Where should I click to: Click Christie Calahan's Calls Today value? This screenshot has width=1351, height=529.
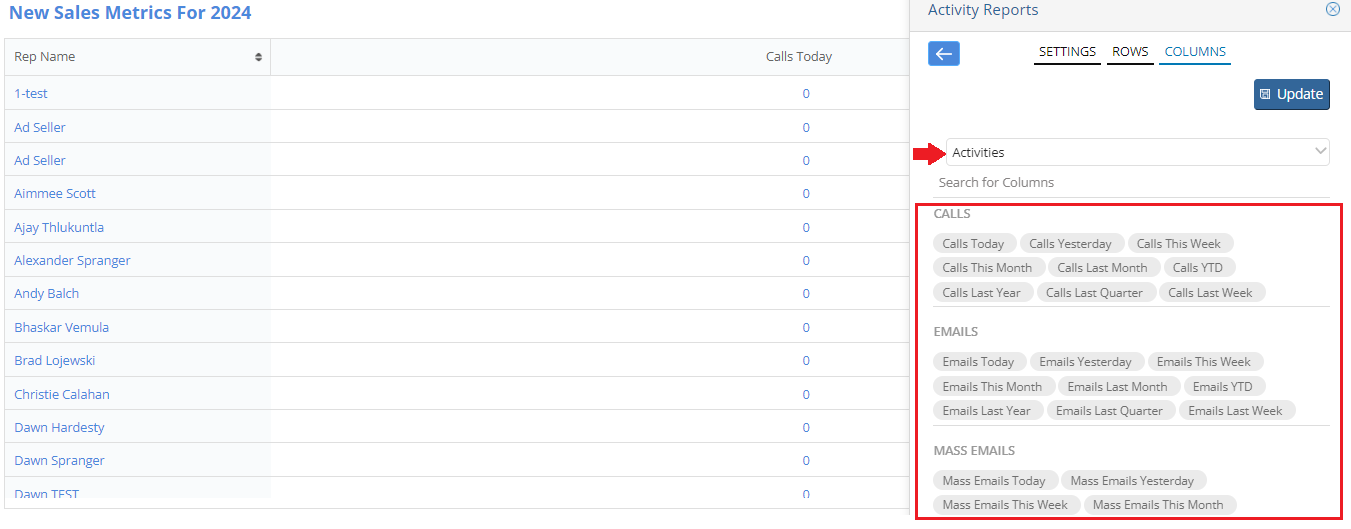coord(806,394)
